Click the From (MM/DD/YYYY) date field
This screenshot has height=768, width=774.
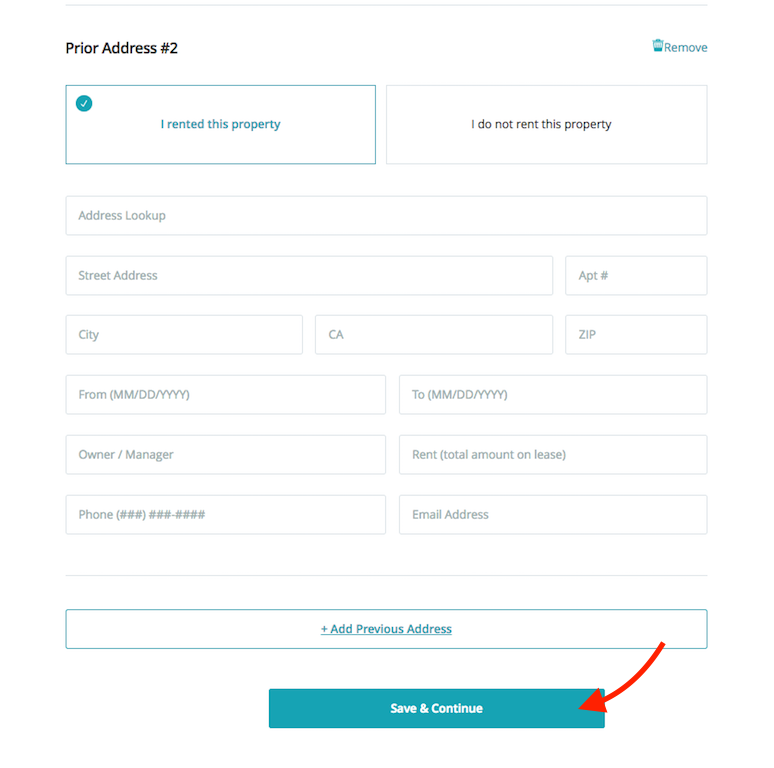(225, 395)
